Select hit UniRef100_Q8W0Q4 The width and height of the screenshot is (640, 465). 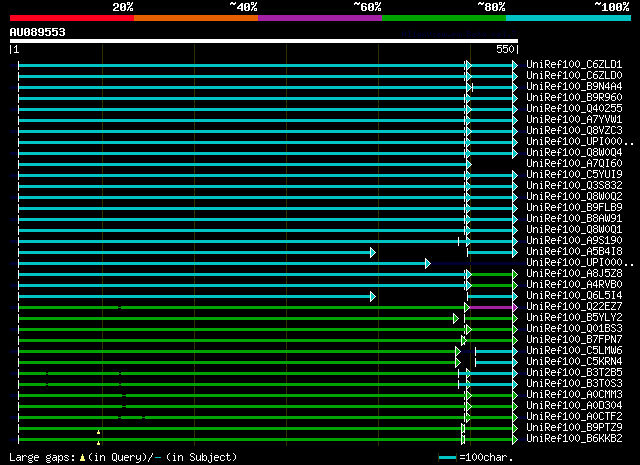574,153
